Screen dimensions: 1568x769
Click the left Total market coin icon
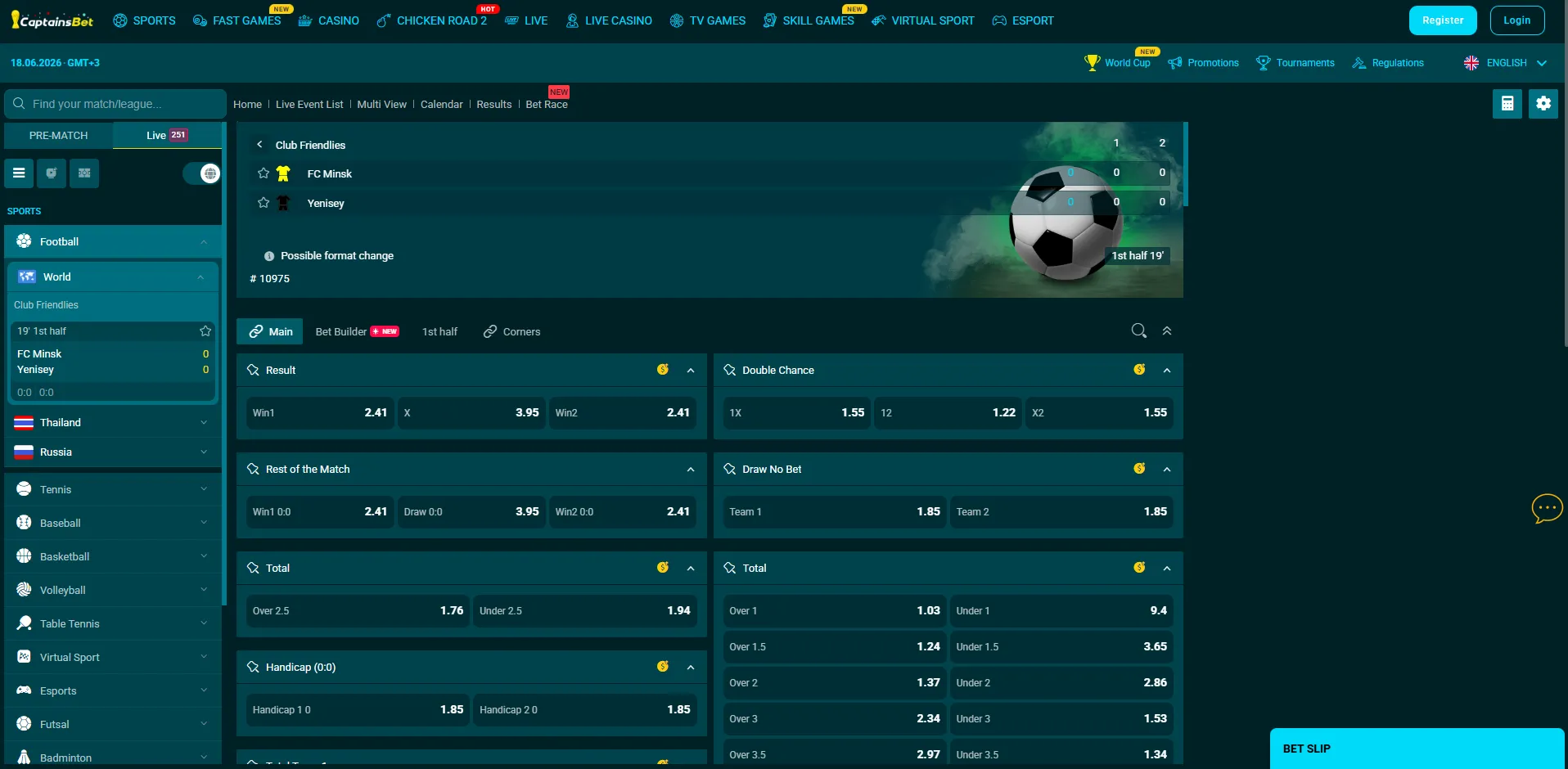pos(663,568)
